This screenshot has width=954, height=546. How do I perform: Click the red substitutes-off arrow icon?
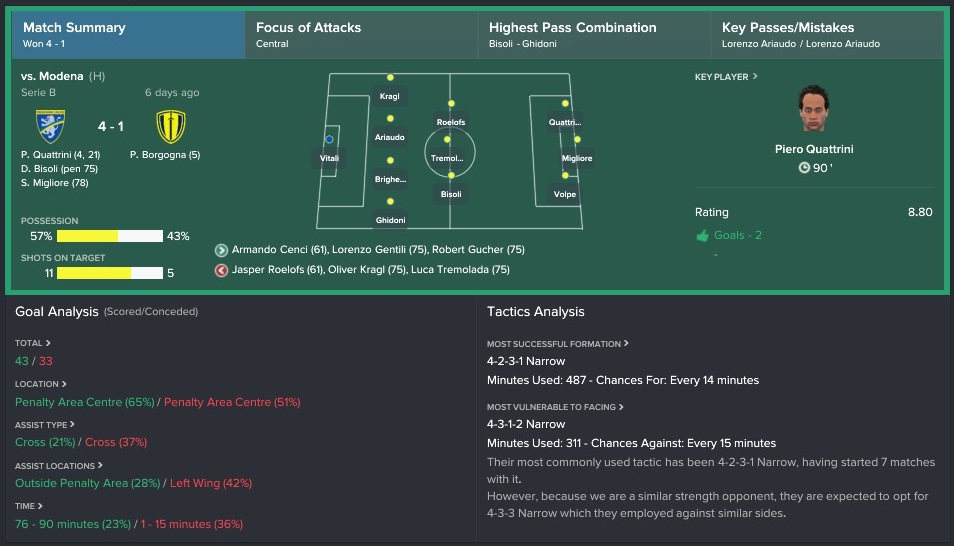pyautogui.click(x=221, y=270)
